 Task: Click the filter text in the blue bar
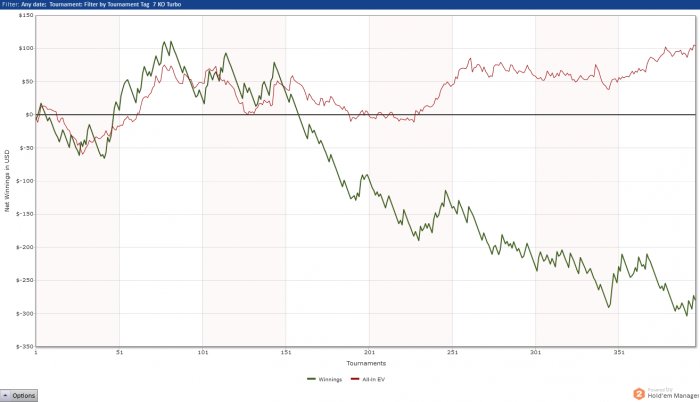tap(92, 4)
